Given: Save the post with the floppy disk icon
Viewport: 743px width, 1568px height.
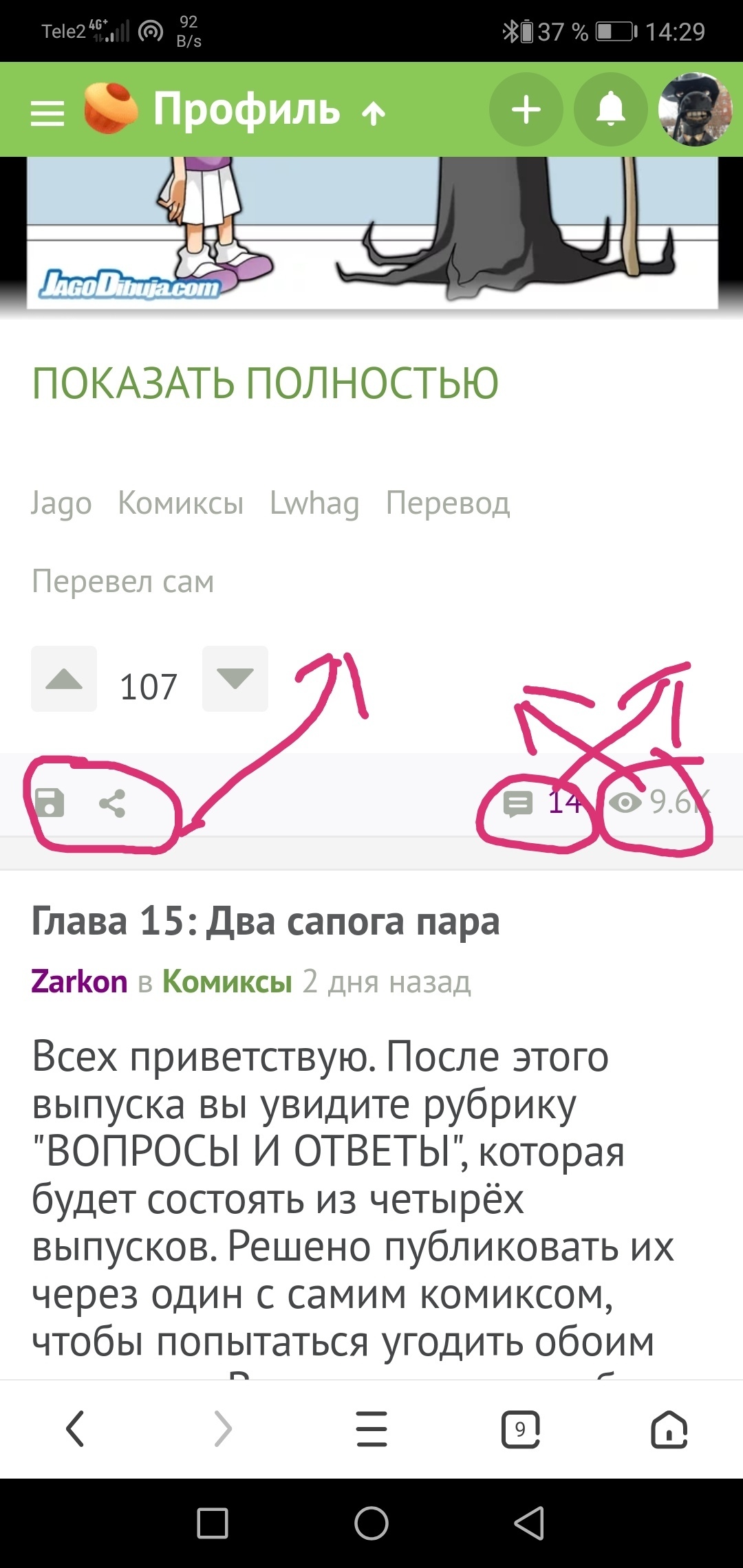Looking at the screenshot, I should click(x=50, y=803).
